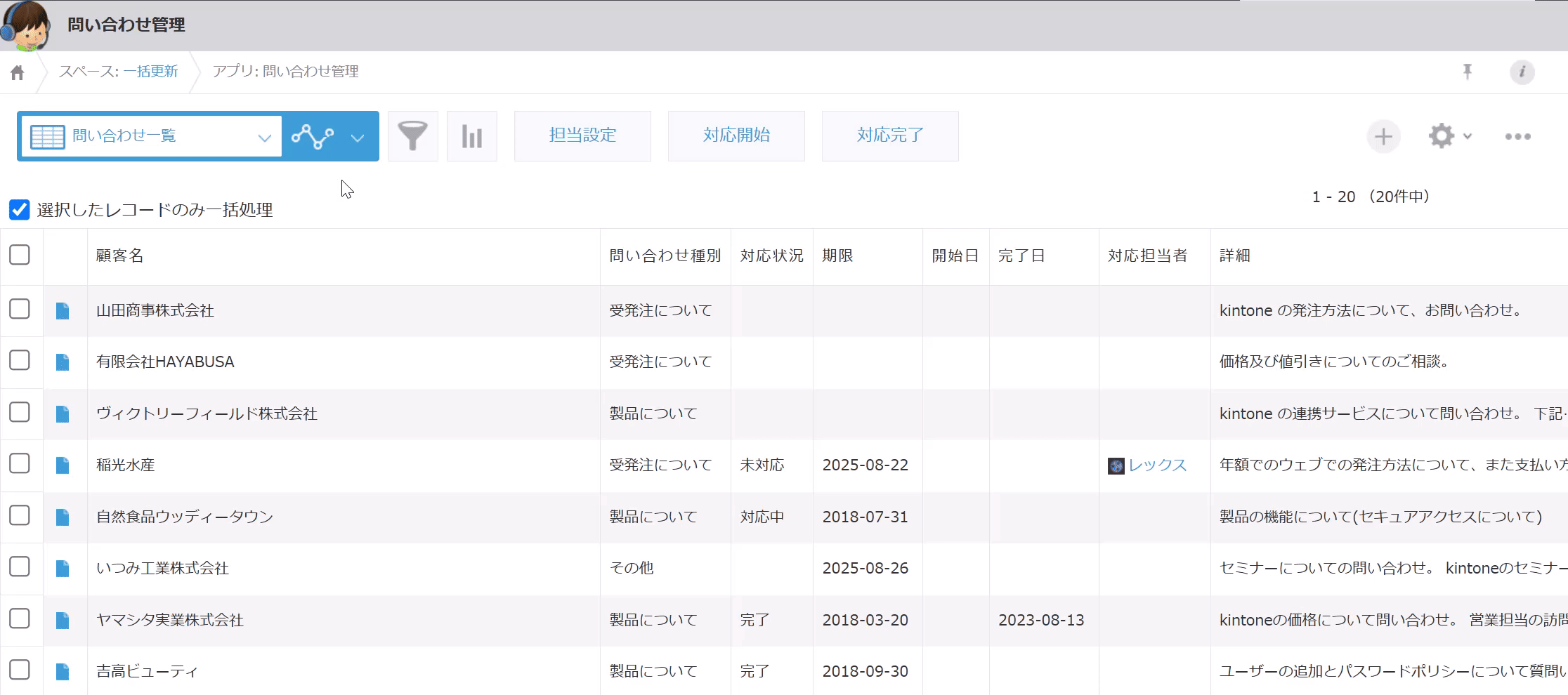Click the graph view icon

pos(313,136)
